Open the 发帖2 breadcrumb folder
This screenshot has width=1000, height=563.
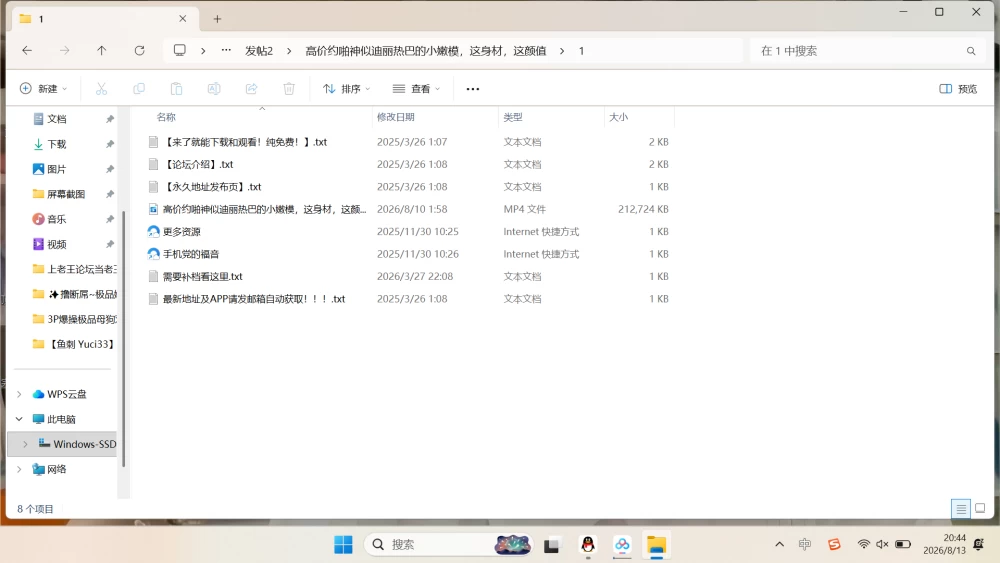coord(259,51)
